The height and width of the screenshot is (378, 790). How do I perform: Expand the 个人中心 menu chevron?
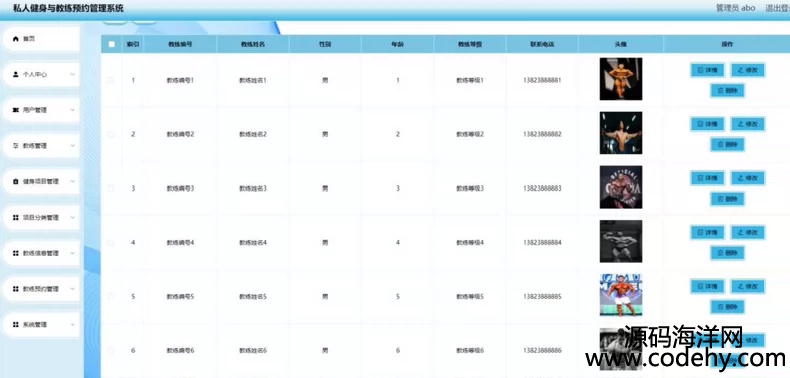click(73, 75)
